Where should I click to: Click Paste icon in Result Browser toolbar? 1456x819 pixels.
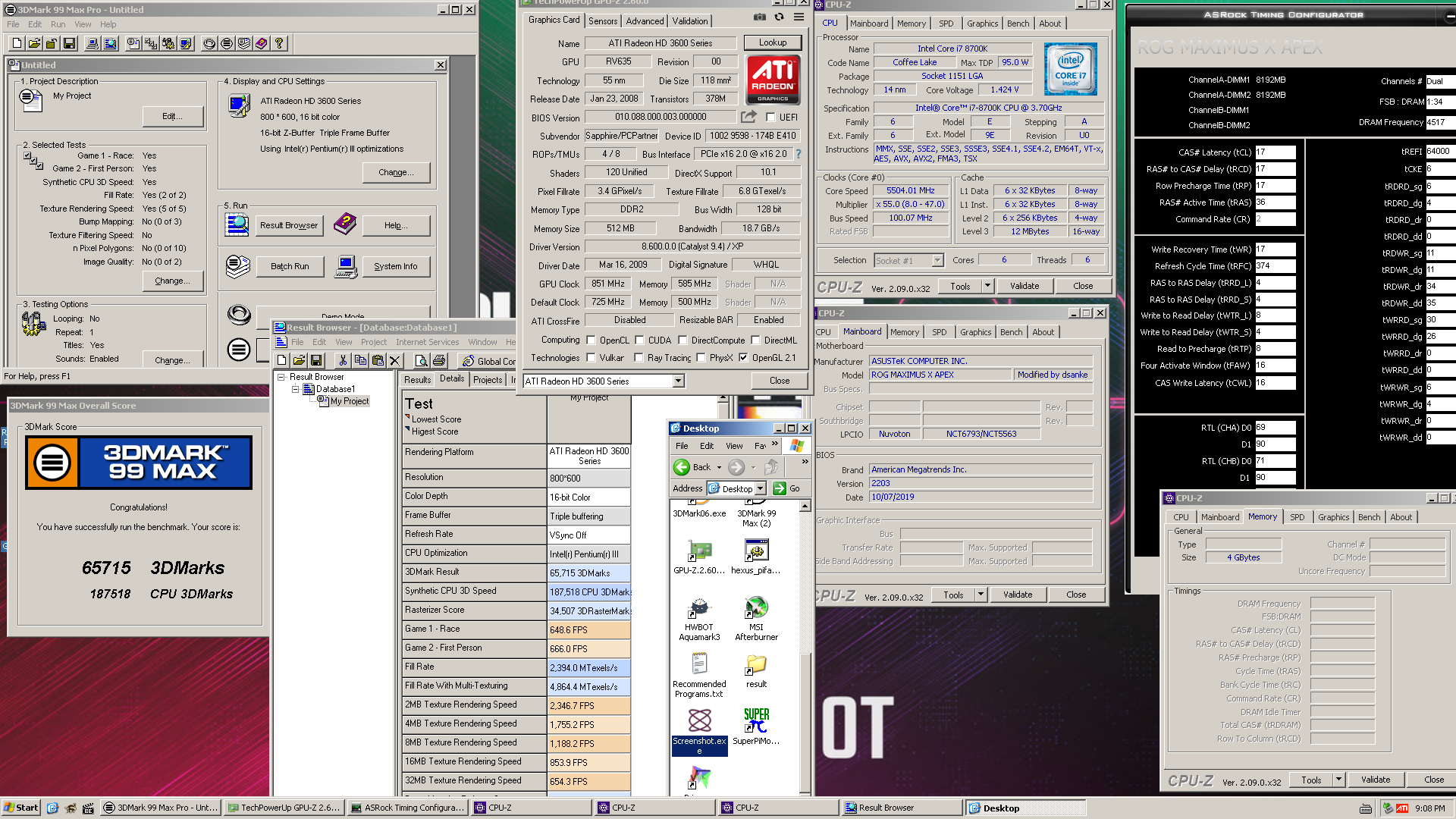point(378,361)
